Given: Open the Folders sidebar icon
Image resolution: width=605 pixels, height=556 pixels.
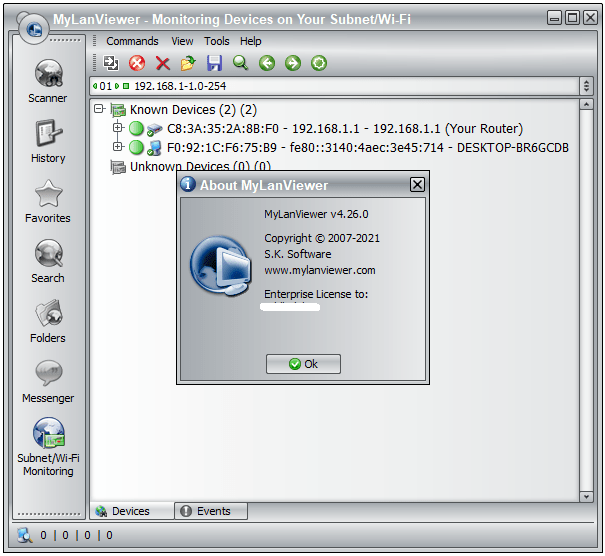Looking at the screenshot, I should [48, 313].
